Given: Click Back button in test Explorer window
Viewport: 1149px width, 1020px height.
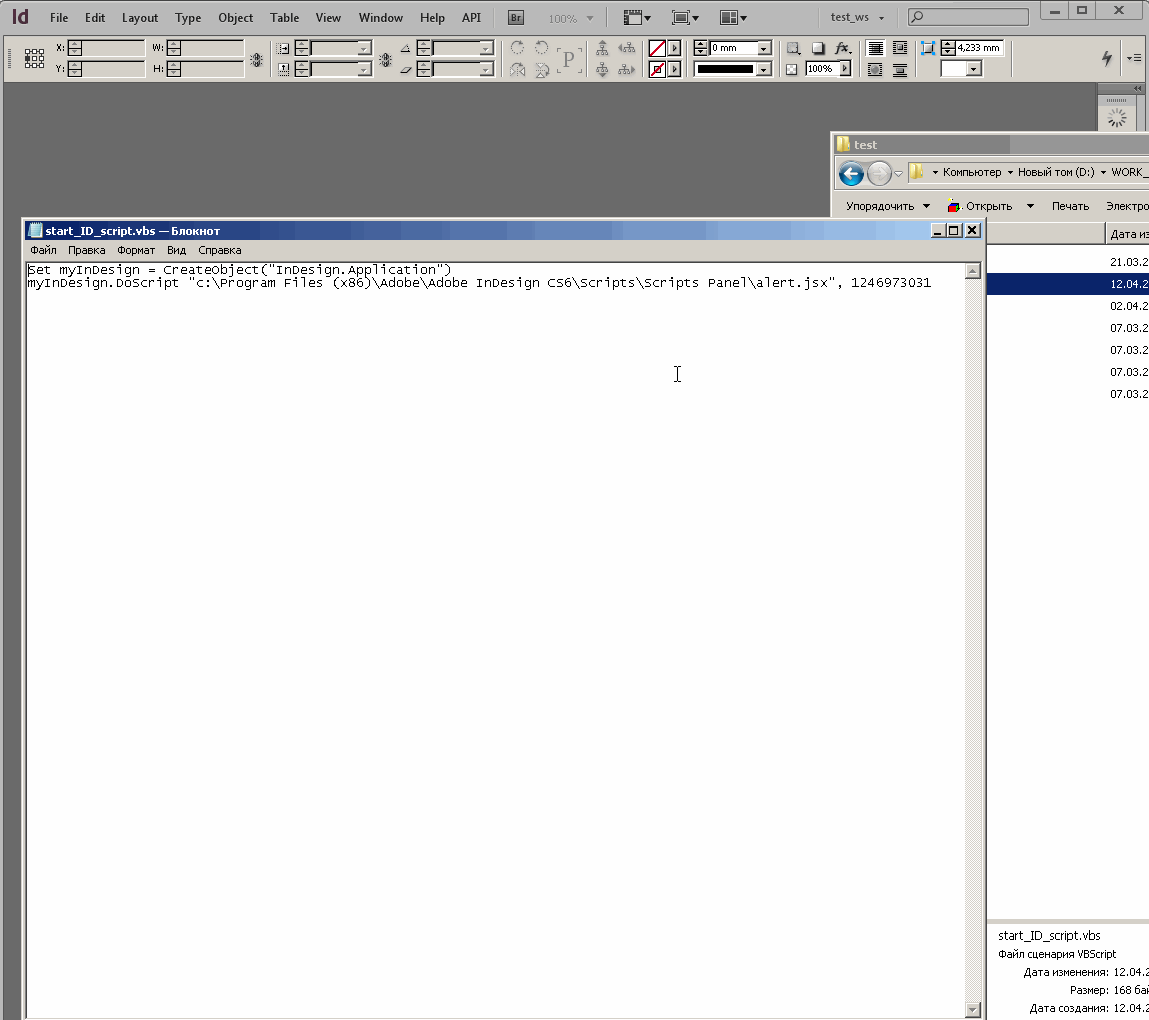Looking at the screenshot, I should click(851, 174).
